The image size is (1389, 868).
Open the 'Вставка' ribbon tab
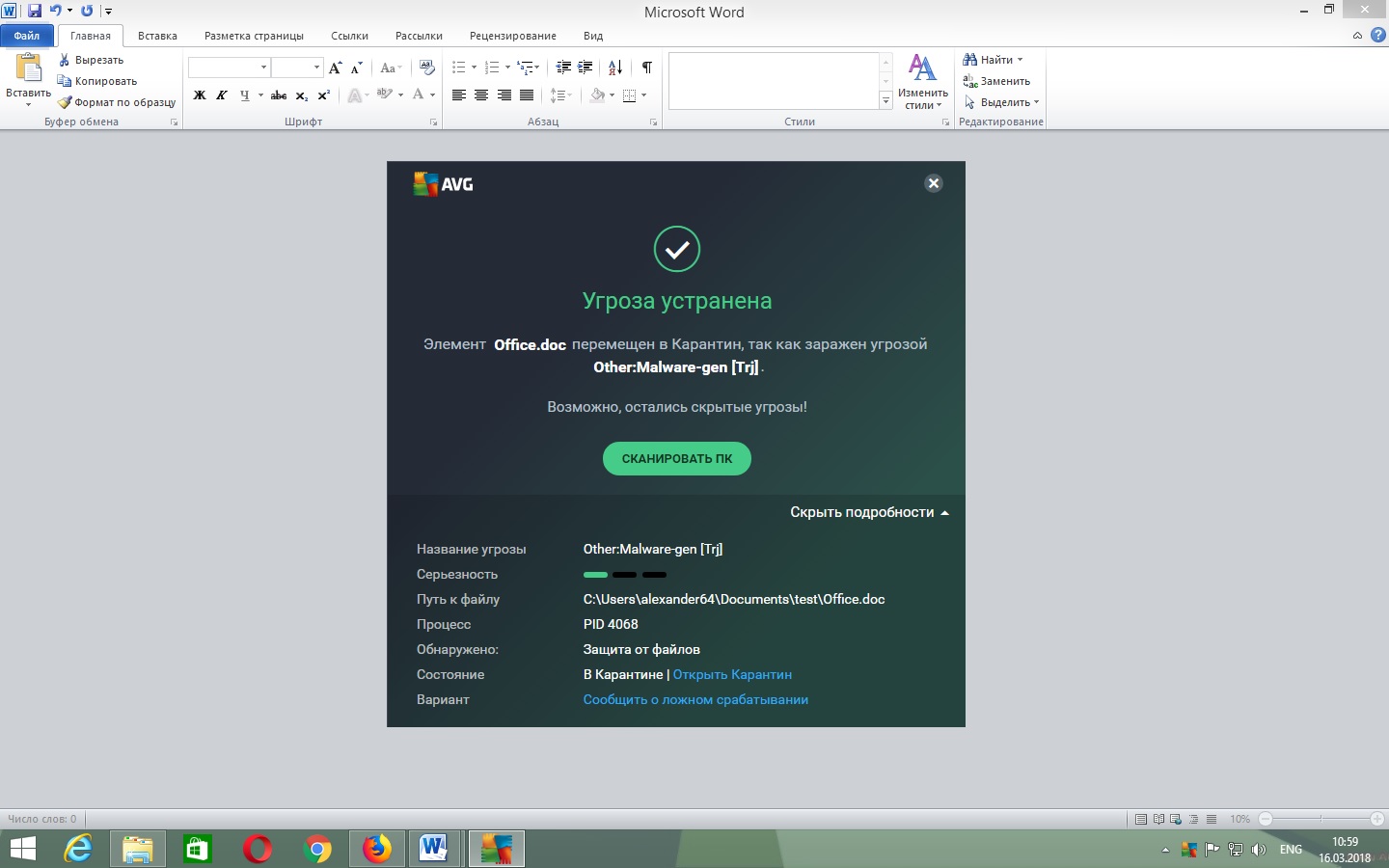click(157, 36)
